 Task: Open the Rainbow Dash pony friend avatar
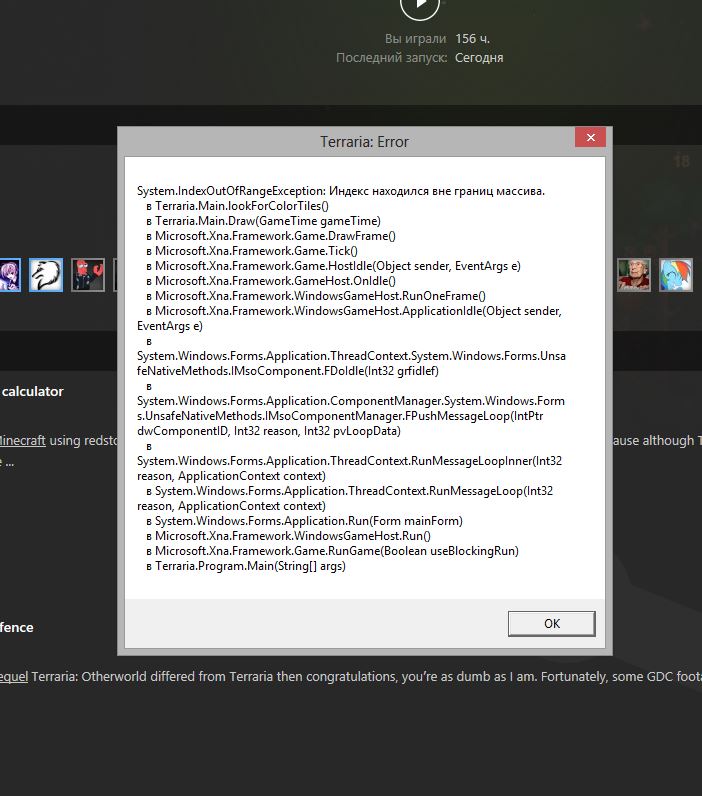point(676,275)
